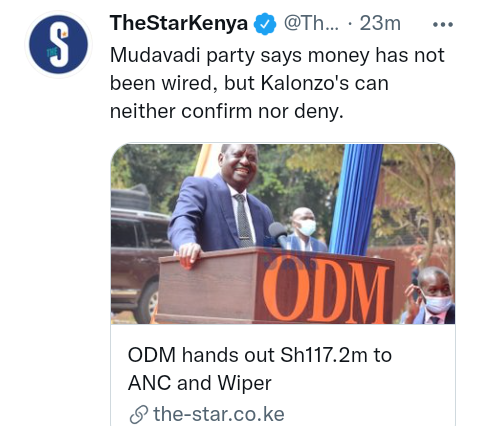The image size is (480, 426).
Task: Click the blue curtain drape in photo
Action: (355, 199)
